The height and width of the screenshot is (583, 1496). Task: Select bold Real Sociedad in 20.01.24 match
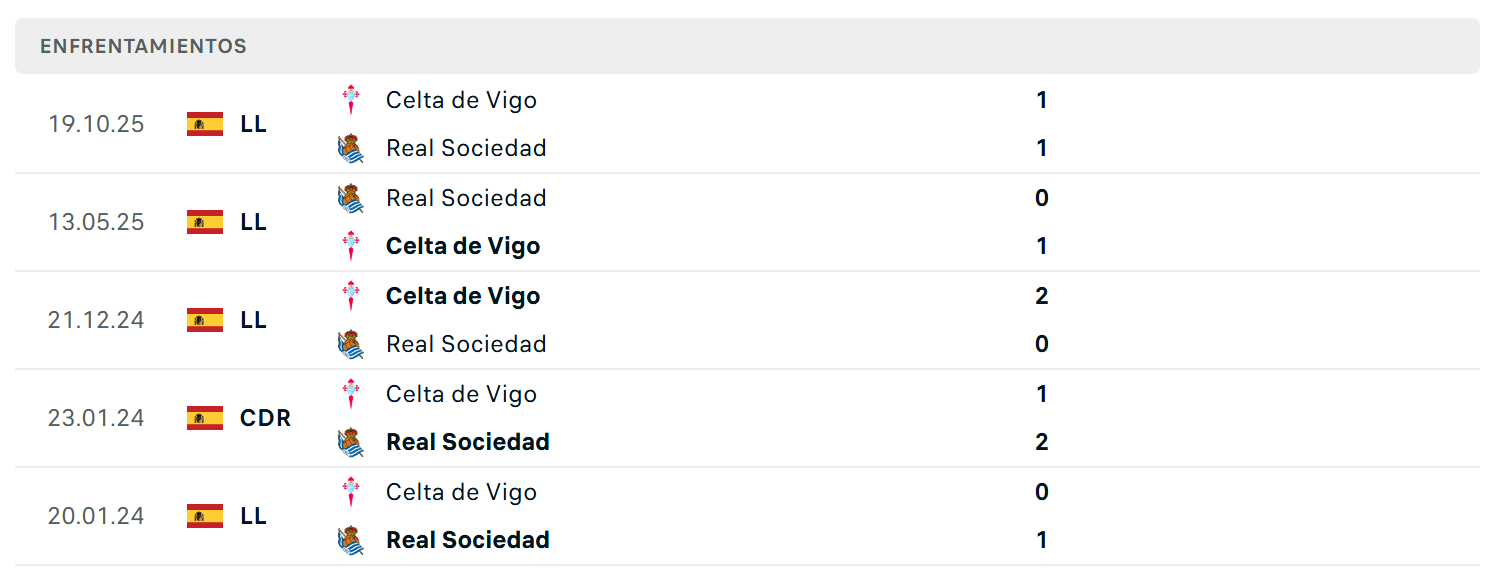(468, 540)
